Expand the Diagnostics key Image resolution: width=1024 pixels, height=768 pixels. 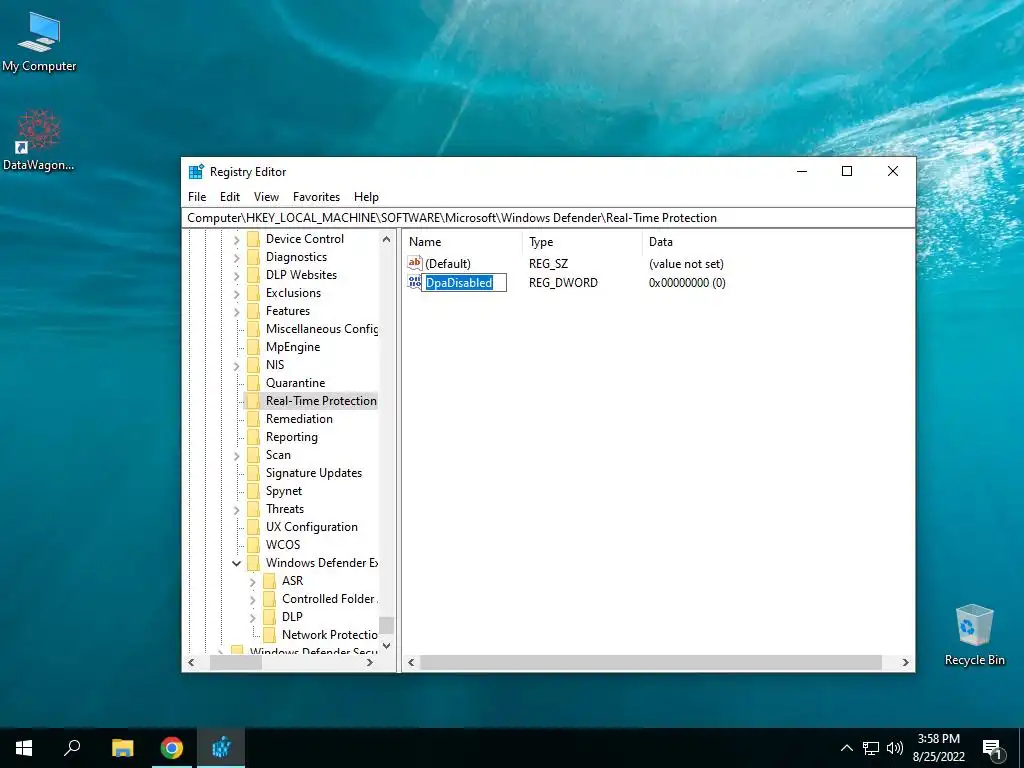pos(236,257)
